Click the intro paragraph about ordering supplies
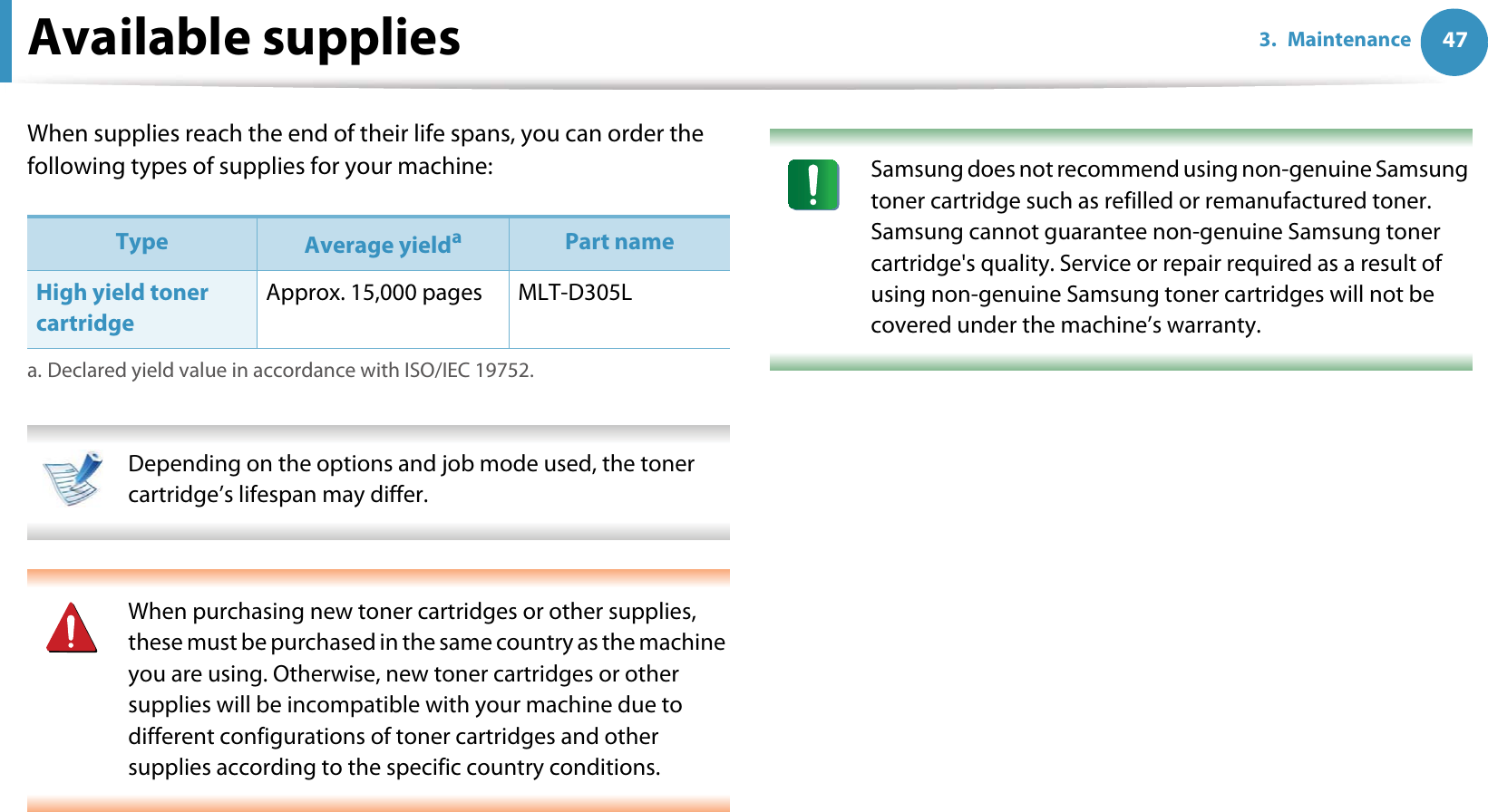The width and height of the screenshot is (1488, 812). 365,150
